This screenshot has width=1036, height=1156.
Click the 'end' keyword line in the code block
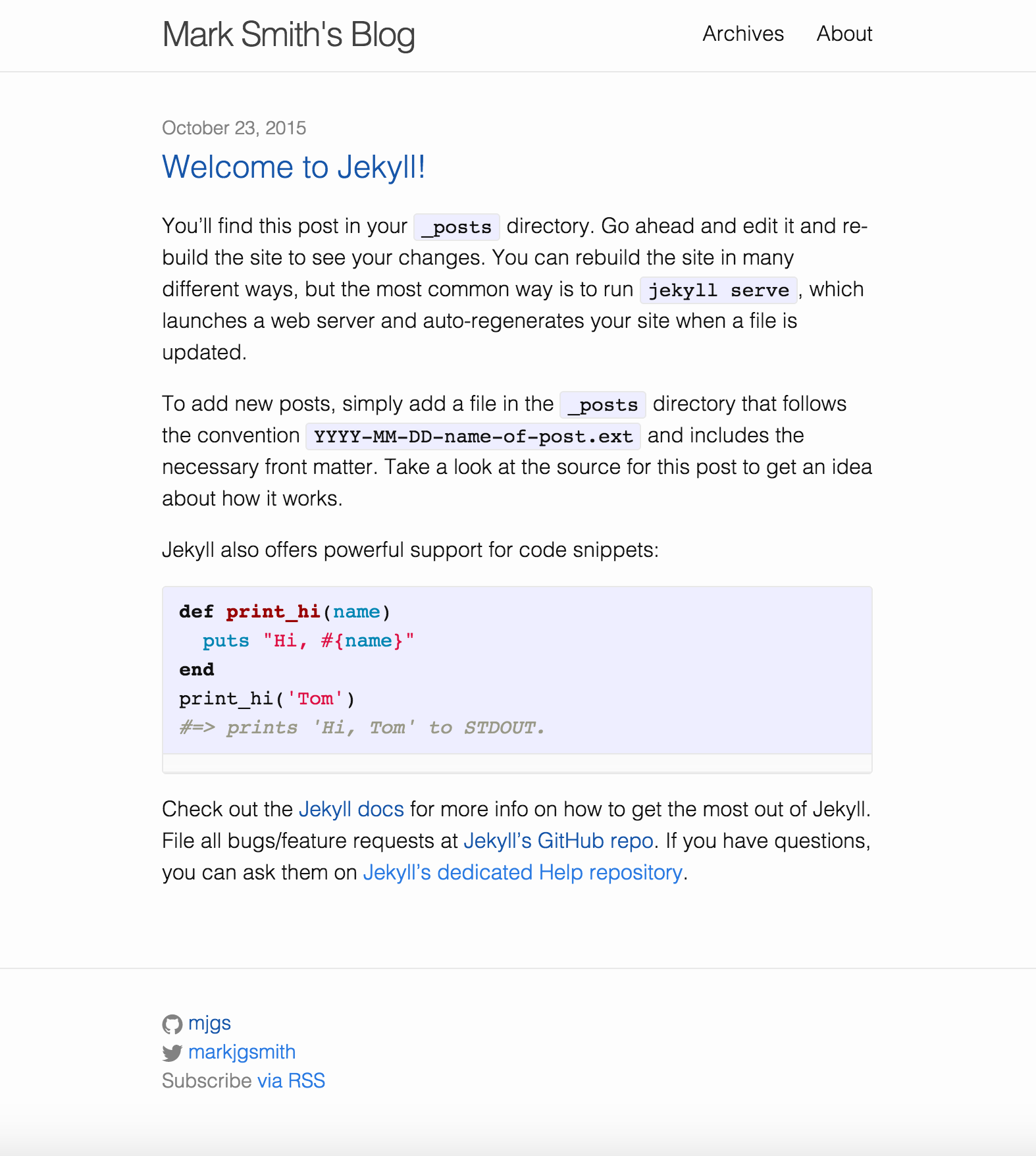point(197,670)
